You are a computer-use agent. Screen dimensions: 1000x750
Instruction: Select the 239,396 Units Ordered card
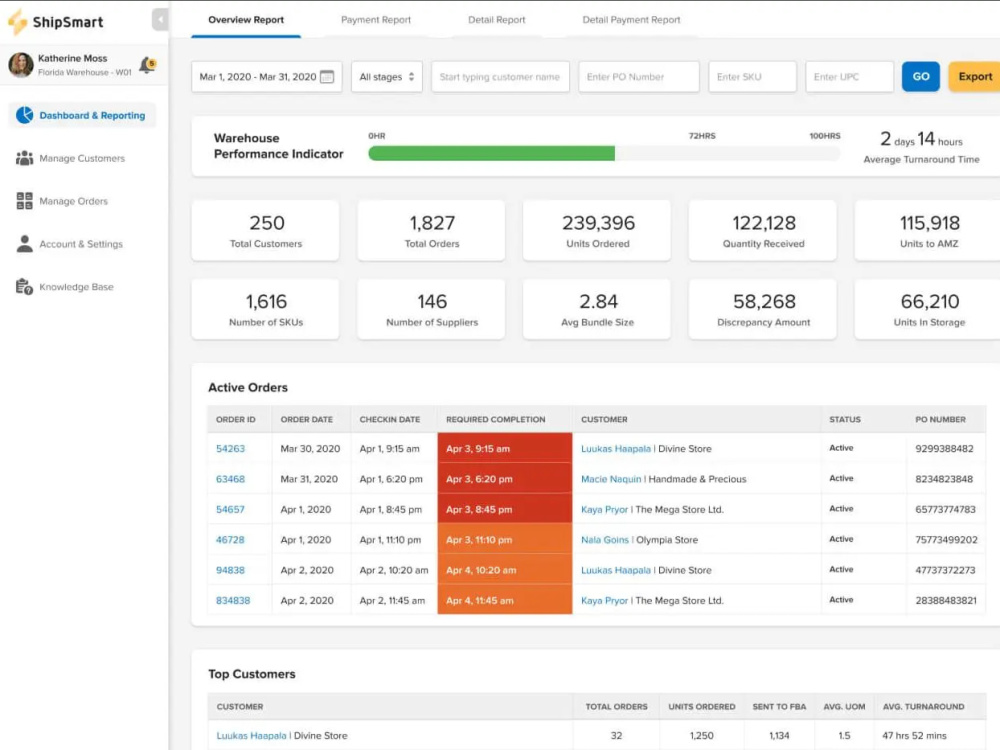point(597,231)
